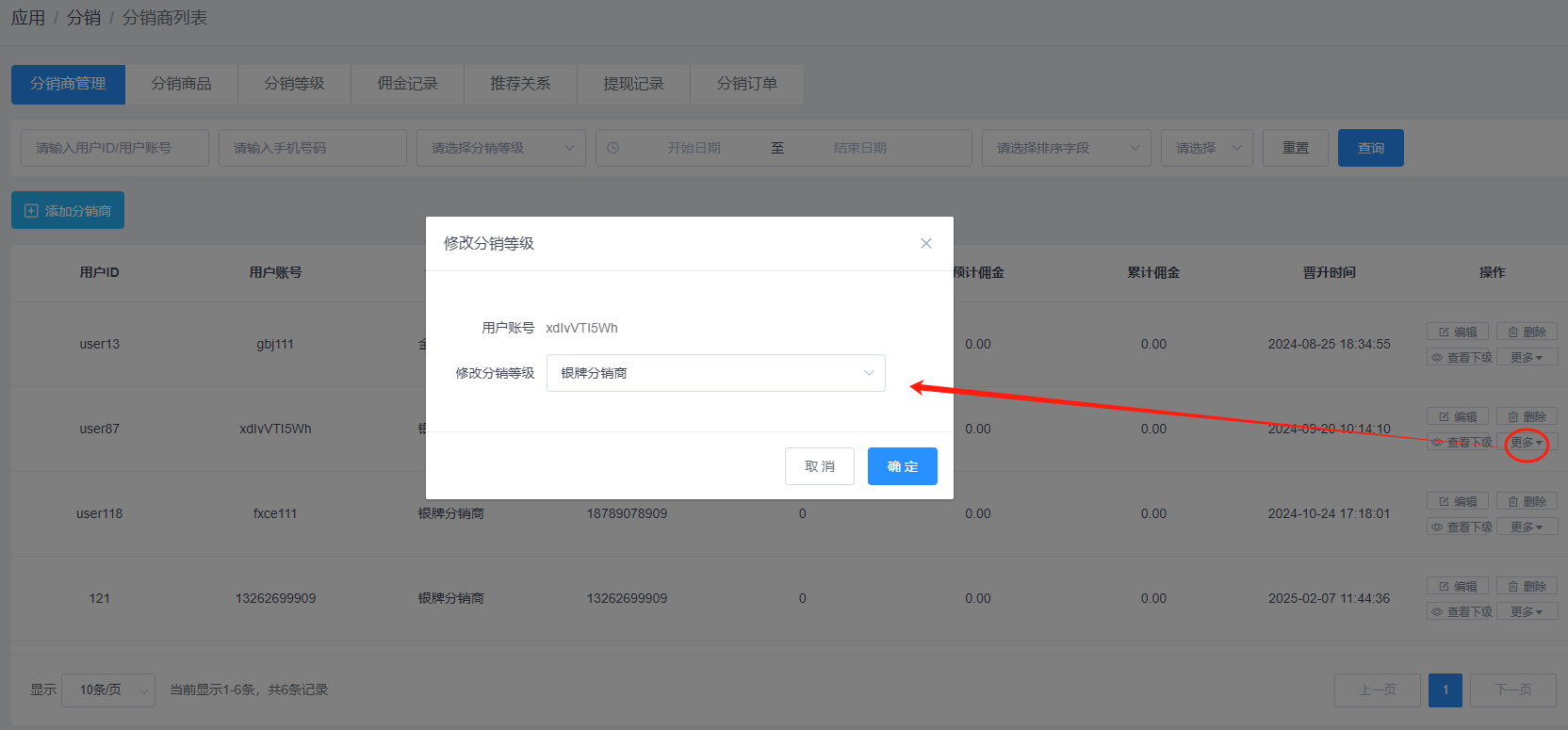
Task: Open the 10条/页 page size dropdown
Action: 107,689
